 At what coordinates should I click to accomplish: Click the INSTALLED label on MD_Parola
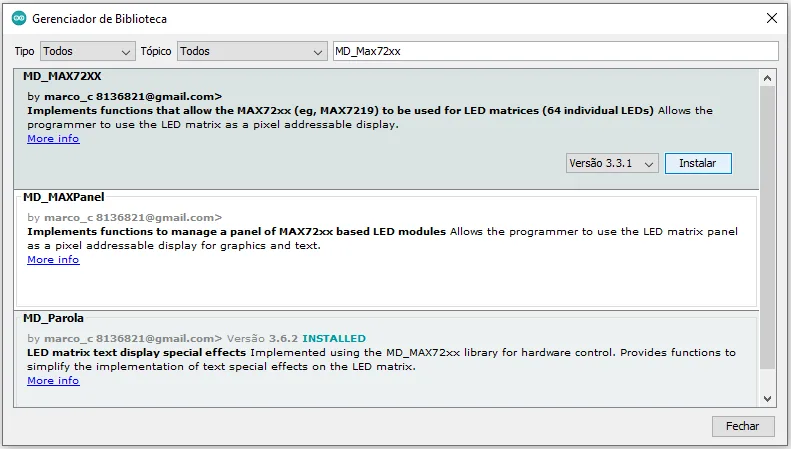334,339
